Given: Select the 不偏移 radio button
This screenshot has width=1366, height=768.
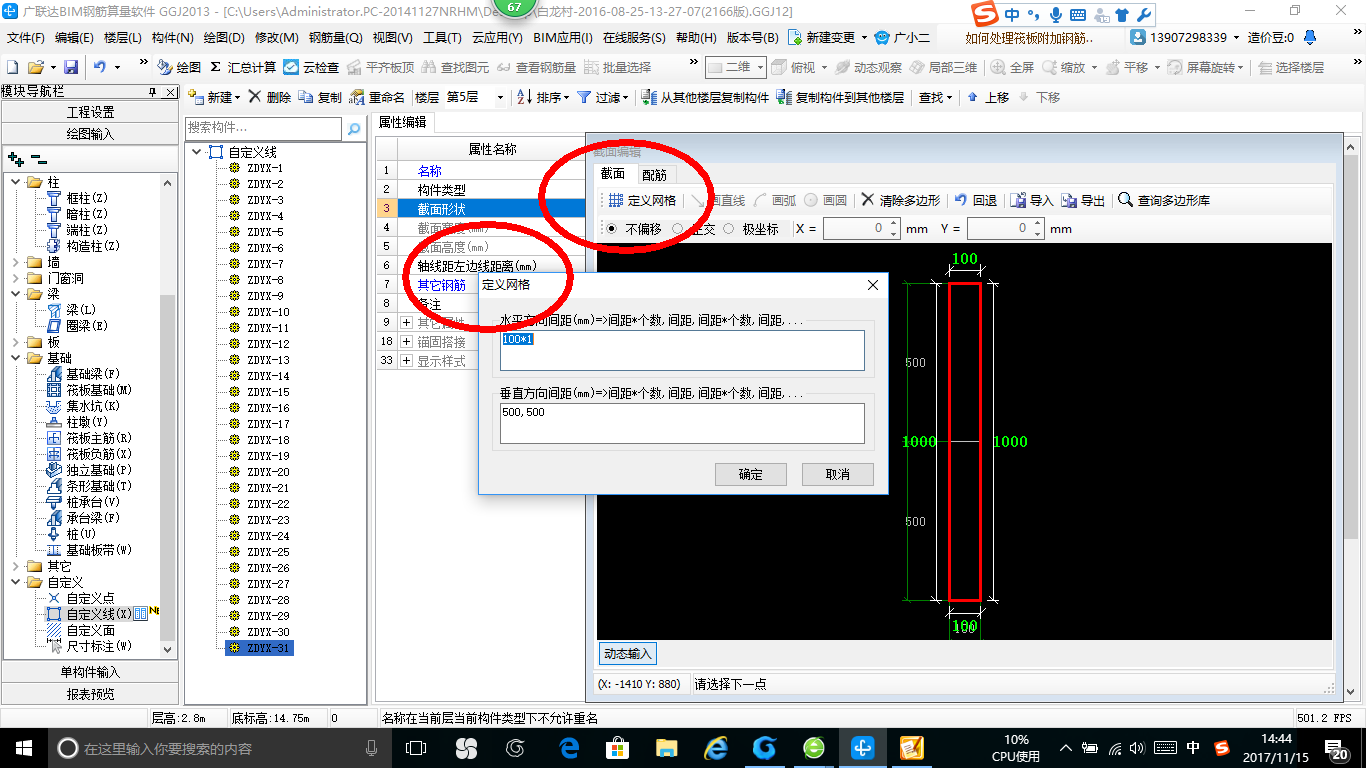Looking at the screenshot, I should (x=611, y=229).
